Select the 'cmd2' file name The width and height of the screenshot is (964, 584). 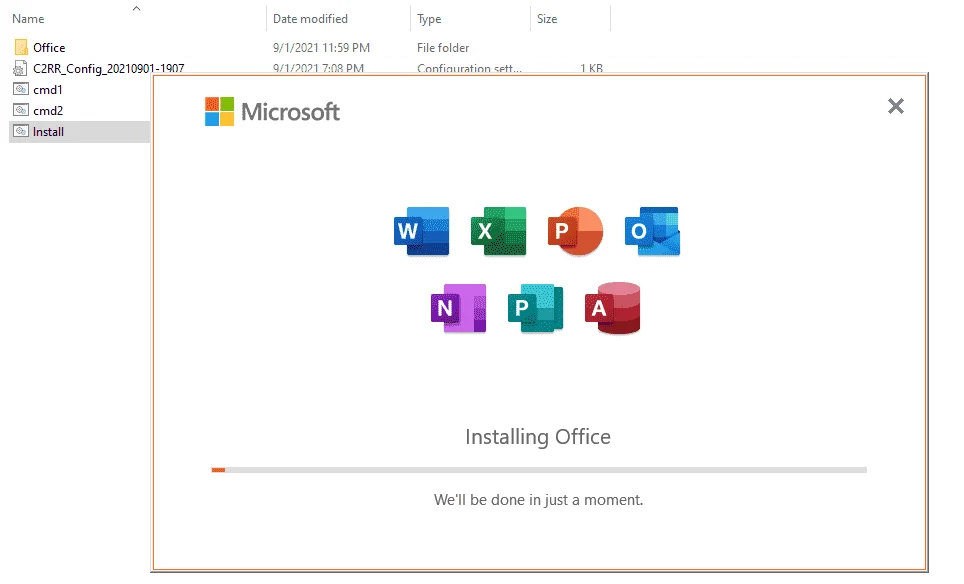(x=48, y=110)
